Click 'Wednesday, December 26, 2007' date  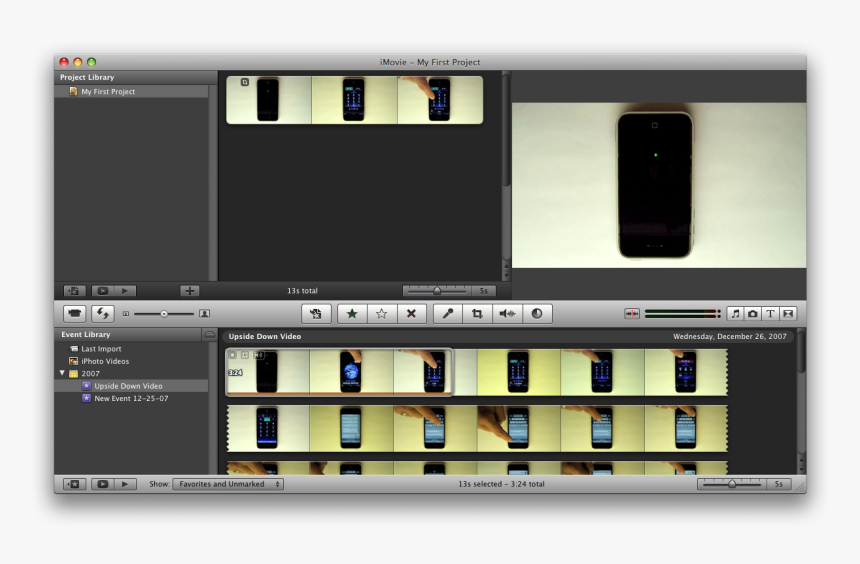(x=730, y=336)
